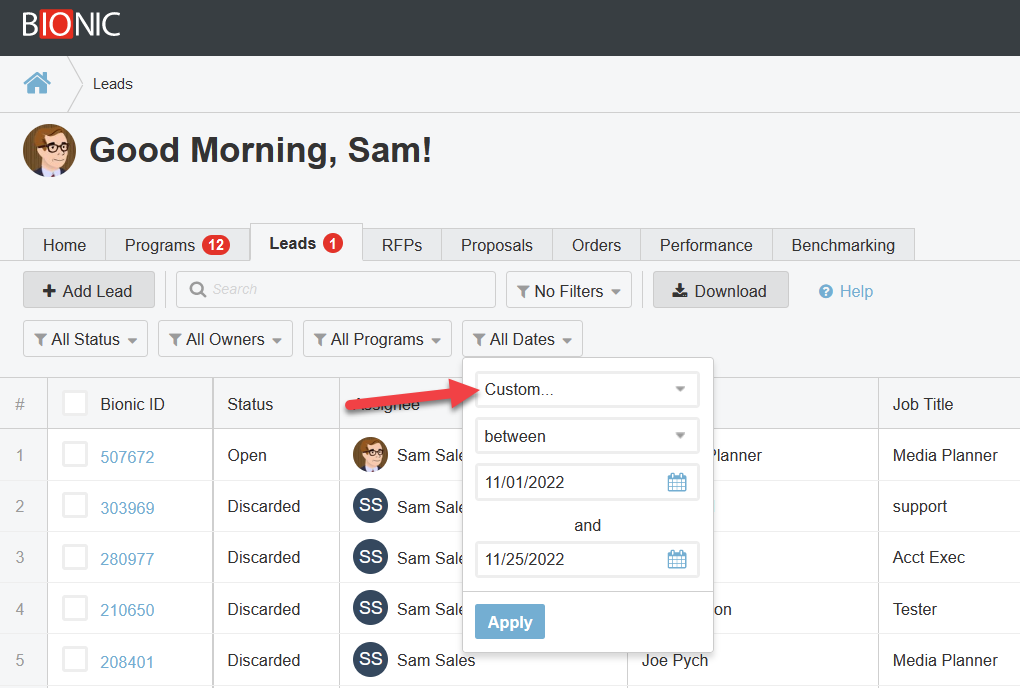Expand the No Filters dropdown
The width and height of the screenshot is (1020, 688).
click(568, 291)
